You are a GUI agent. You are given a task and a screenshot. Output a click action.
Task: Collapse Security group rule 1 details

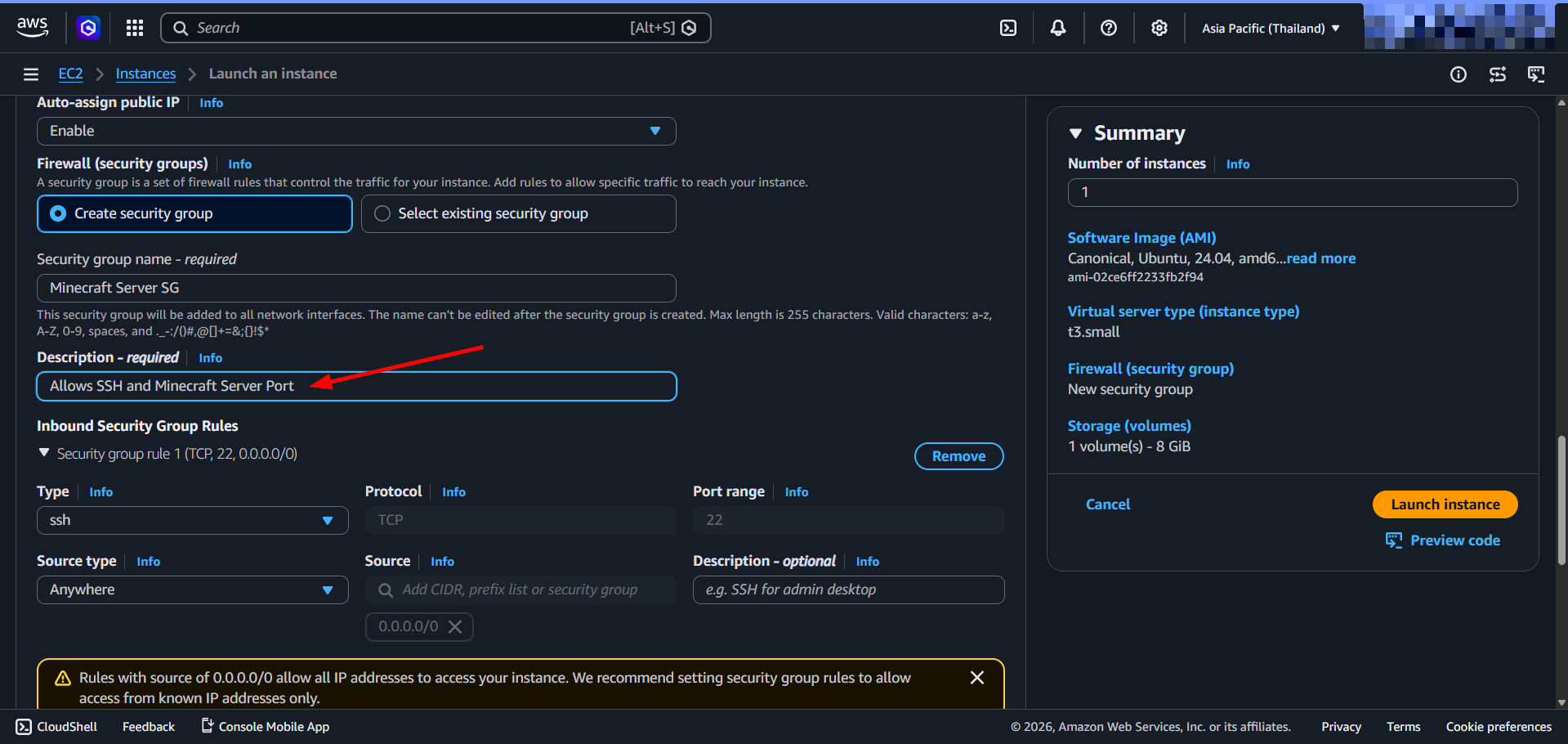click(44, 453)
